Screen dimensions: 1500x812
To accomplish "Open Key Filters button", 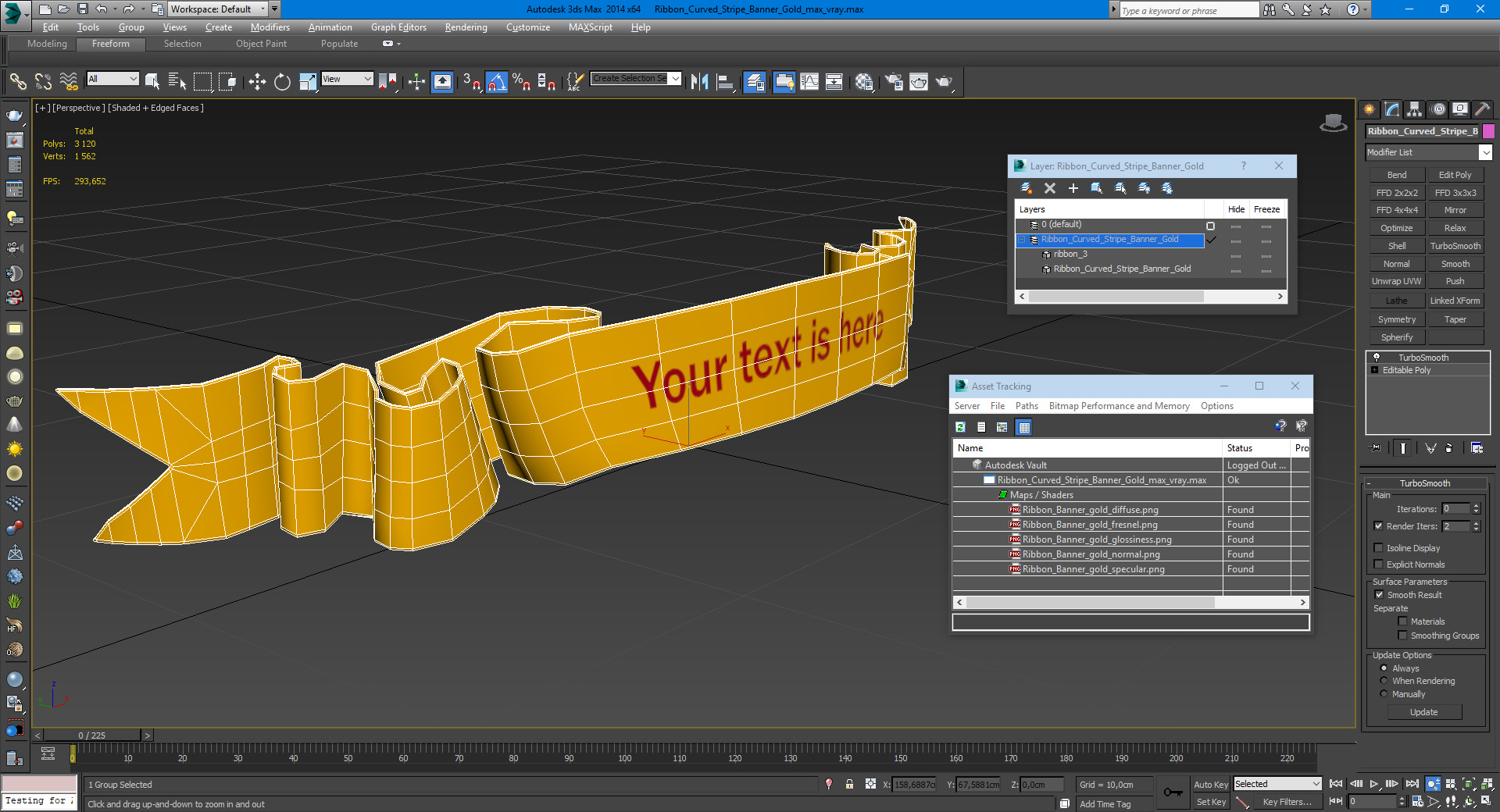I will pos(1287,802).
